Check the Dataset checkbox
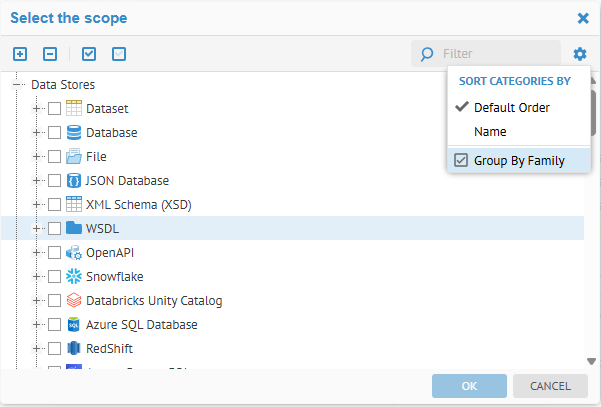601x407 pixels. [x=55, y=109]
